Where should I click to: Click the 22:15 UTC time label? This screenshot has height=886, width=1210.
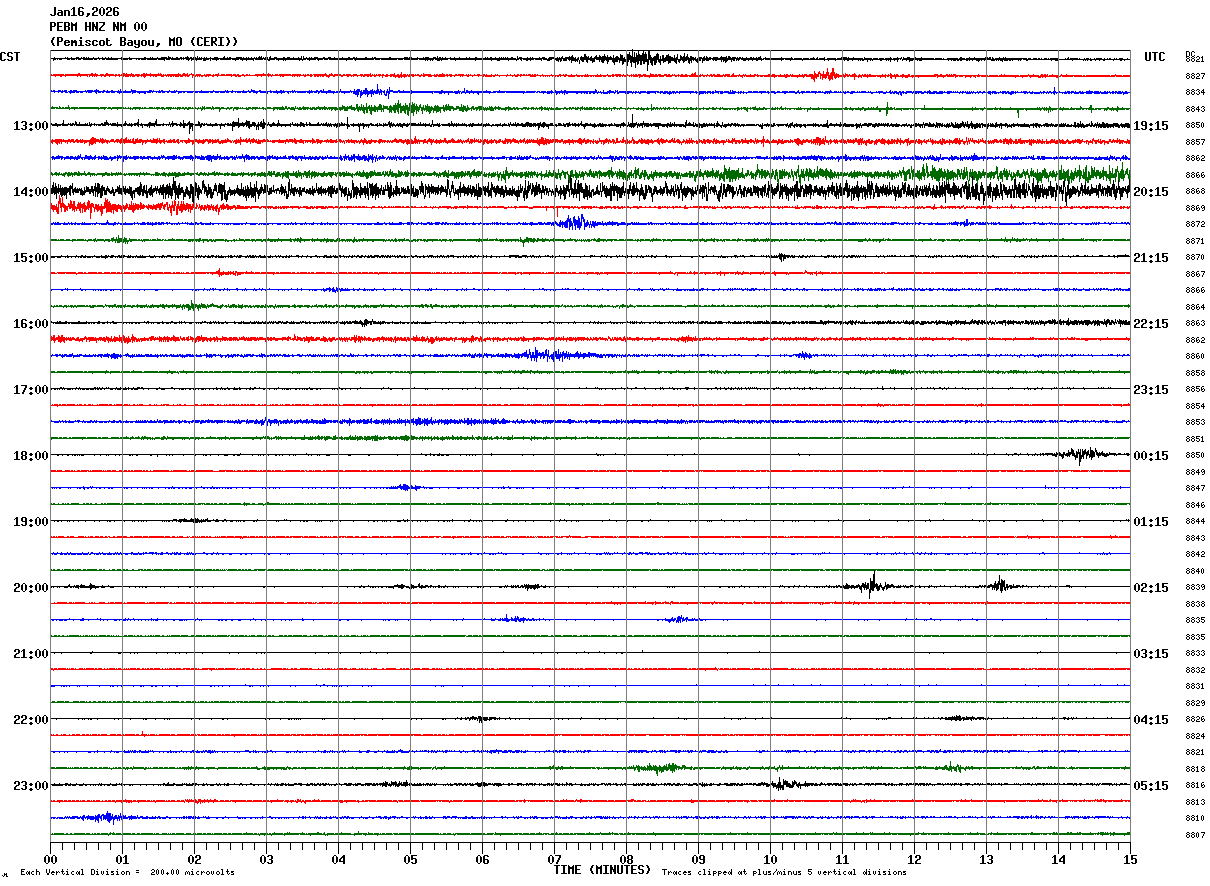(x=1151, y=324)
